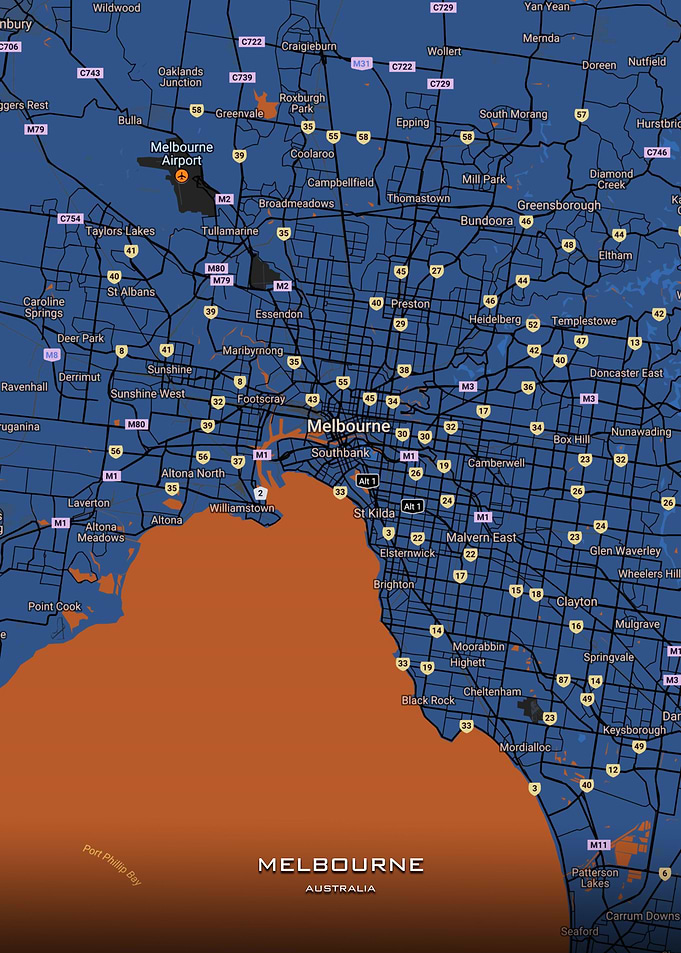
Task: Click the C706 route shield
Action: (9, 47)
